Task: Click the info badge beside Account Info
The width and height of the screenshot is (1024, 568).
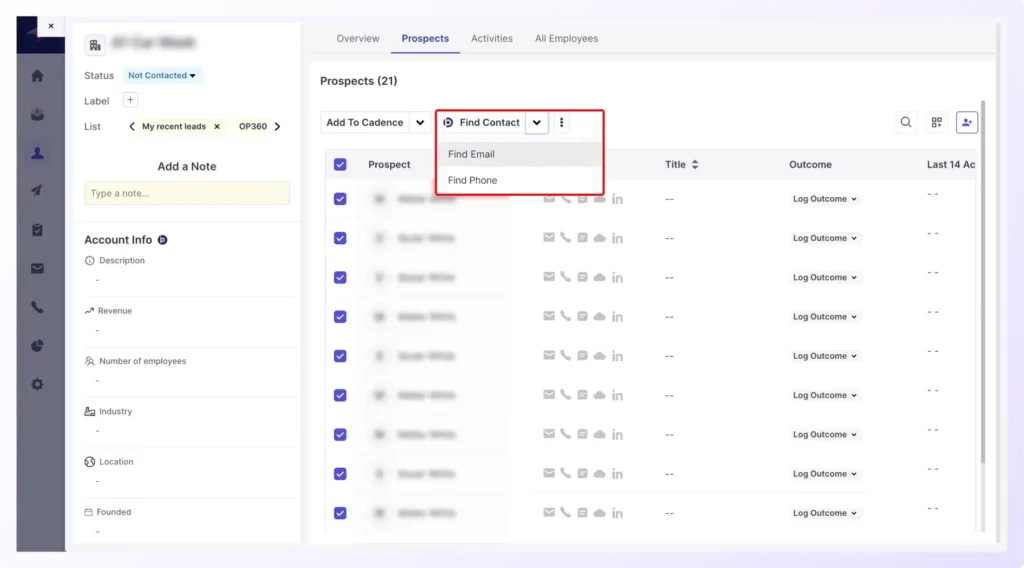Action: 163,240
